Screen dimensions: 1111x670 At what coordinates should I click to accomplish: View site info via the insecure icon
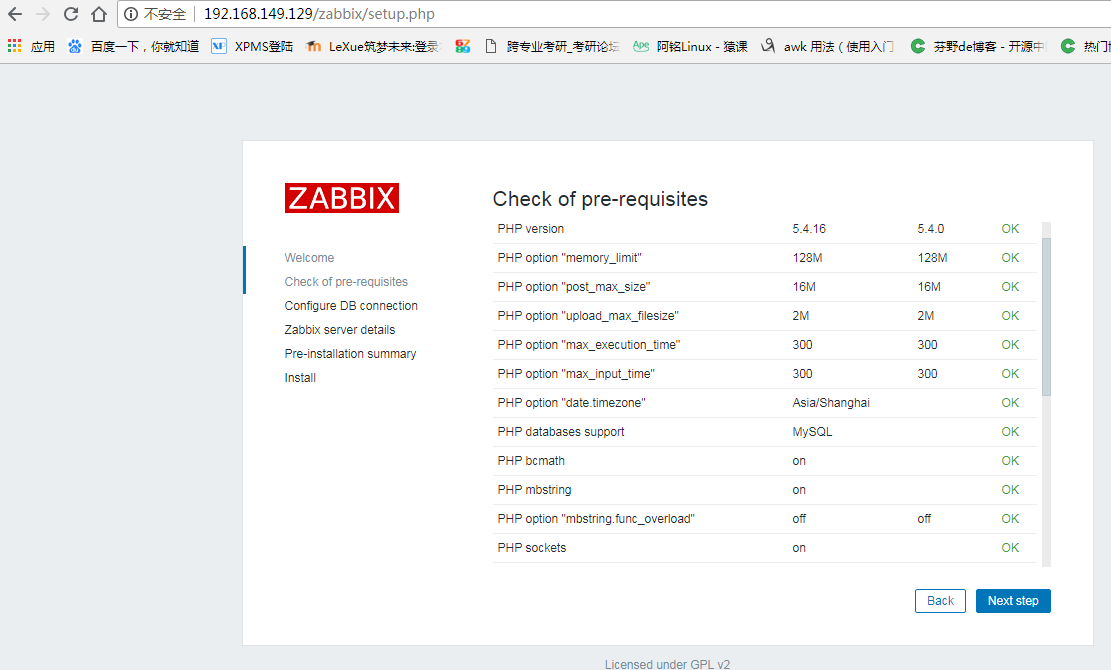(x=131, y=14)
